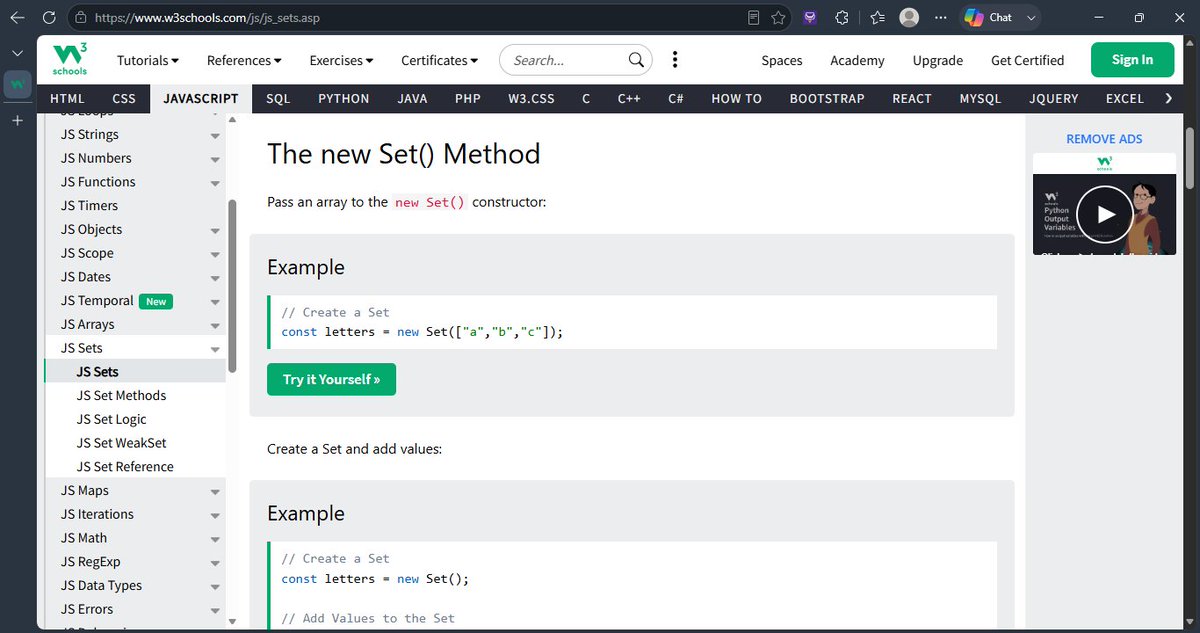The image size is (1200, 633).
Task: Open JS Set Logic in sidebar
Action: click(111, 419)
